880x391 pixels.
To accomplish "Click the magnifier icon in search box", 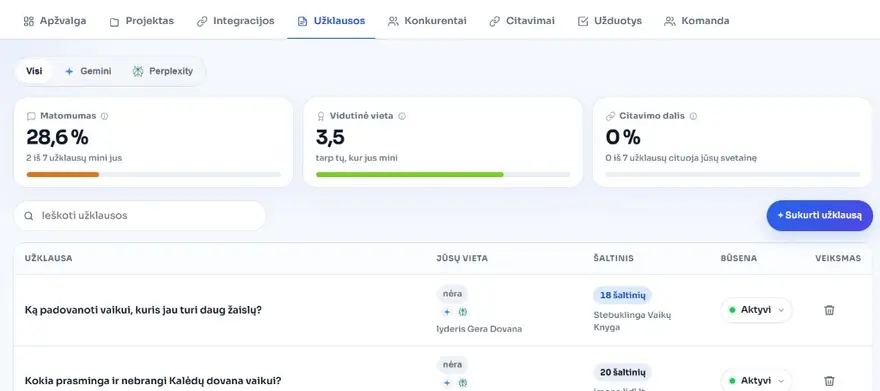I will tap(29, 215).
